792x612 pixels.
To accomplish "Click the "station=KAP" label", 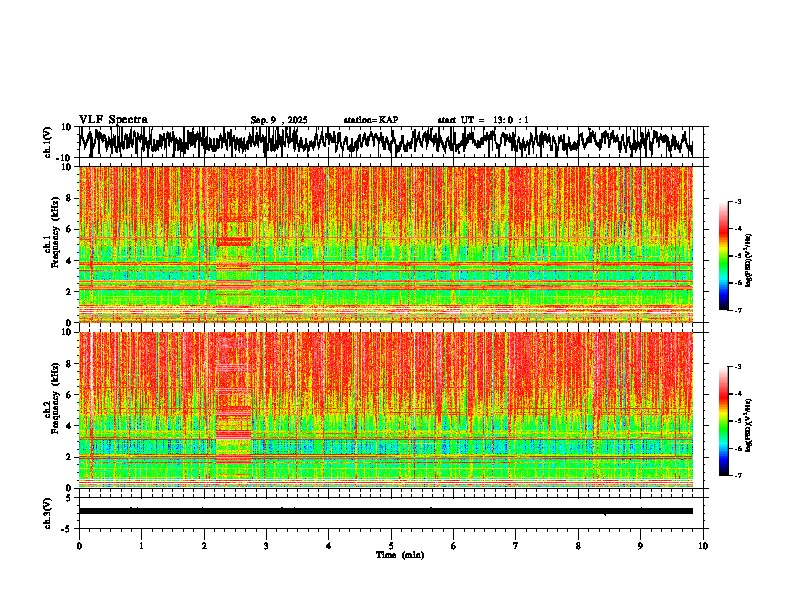I will (x=371, y=120).
